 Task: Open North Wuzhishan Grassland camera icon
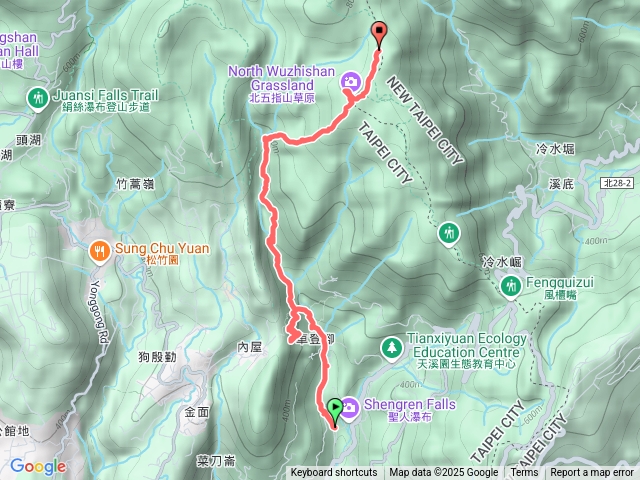pos(351,83)
